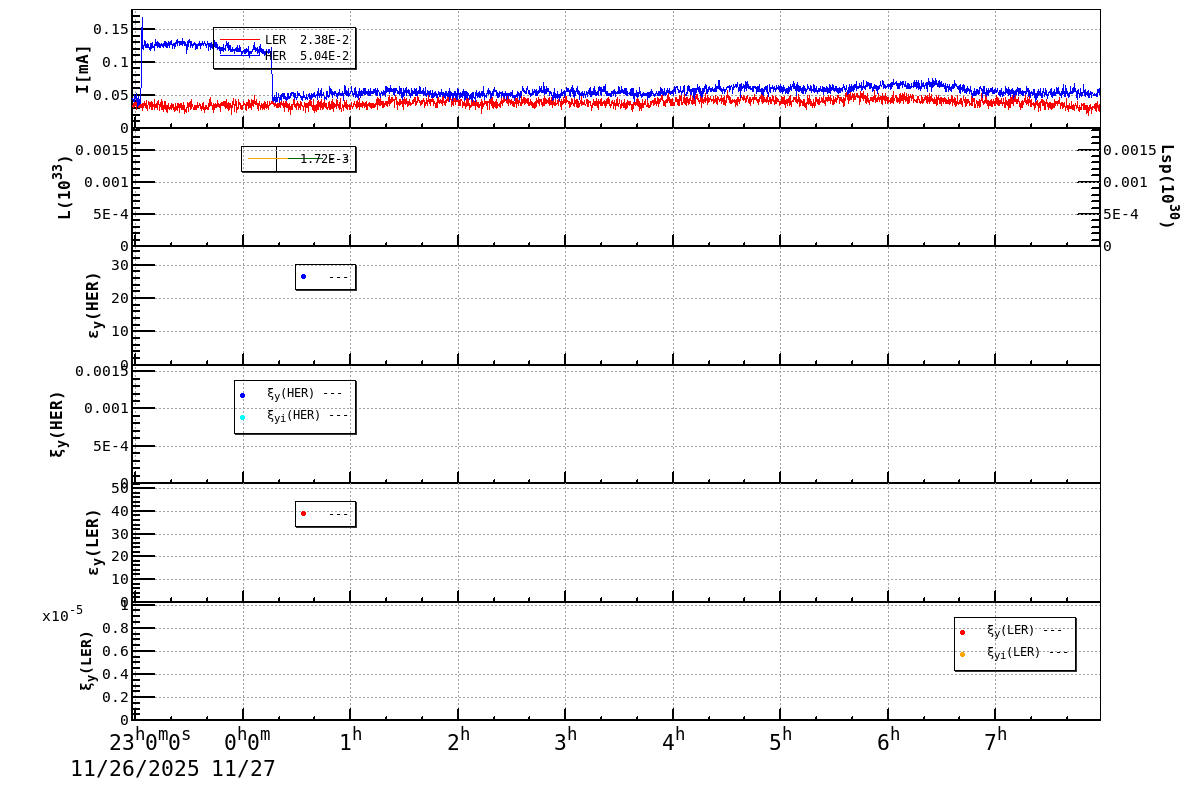Click the 30 tick on εy(HER) axis
The width and height of the screenshot is (1200, 798).
120,265
